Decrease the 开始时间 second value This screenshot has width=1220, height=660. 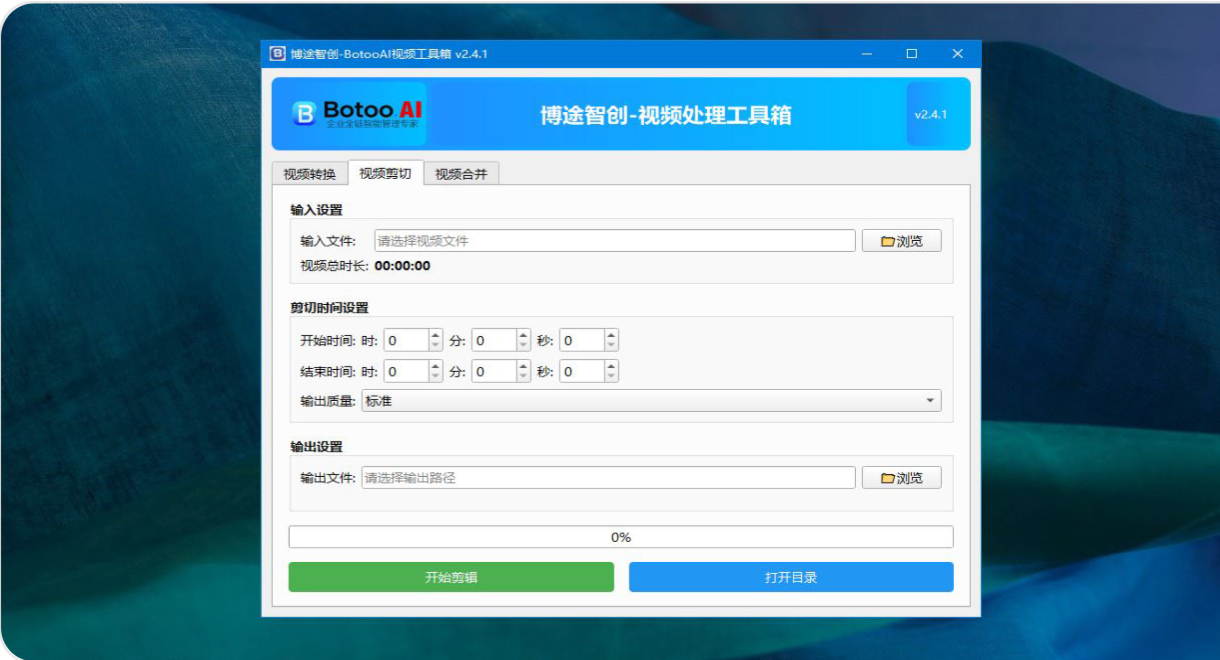click(611, 346)
